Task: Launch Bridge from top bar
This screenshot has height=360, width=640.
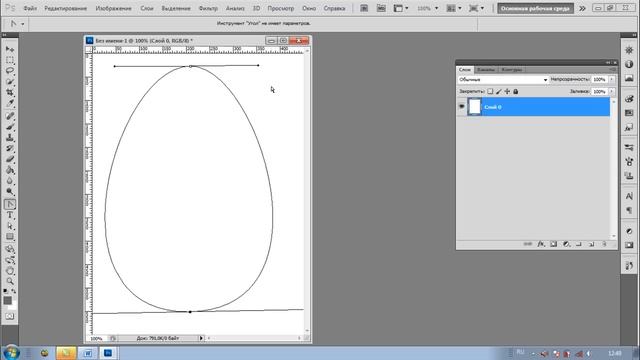Action: [x=364, y=8]
